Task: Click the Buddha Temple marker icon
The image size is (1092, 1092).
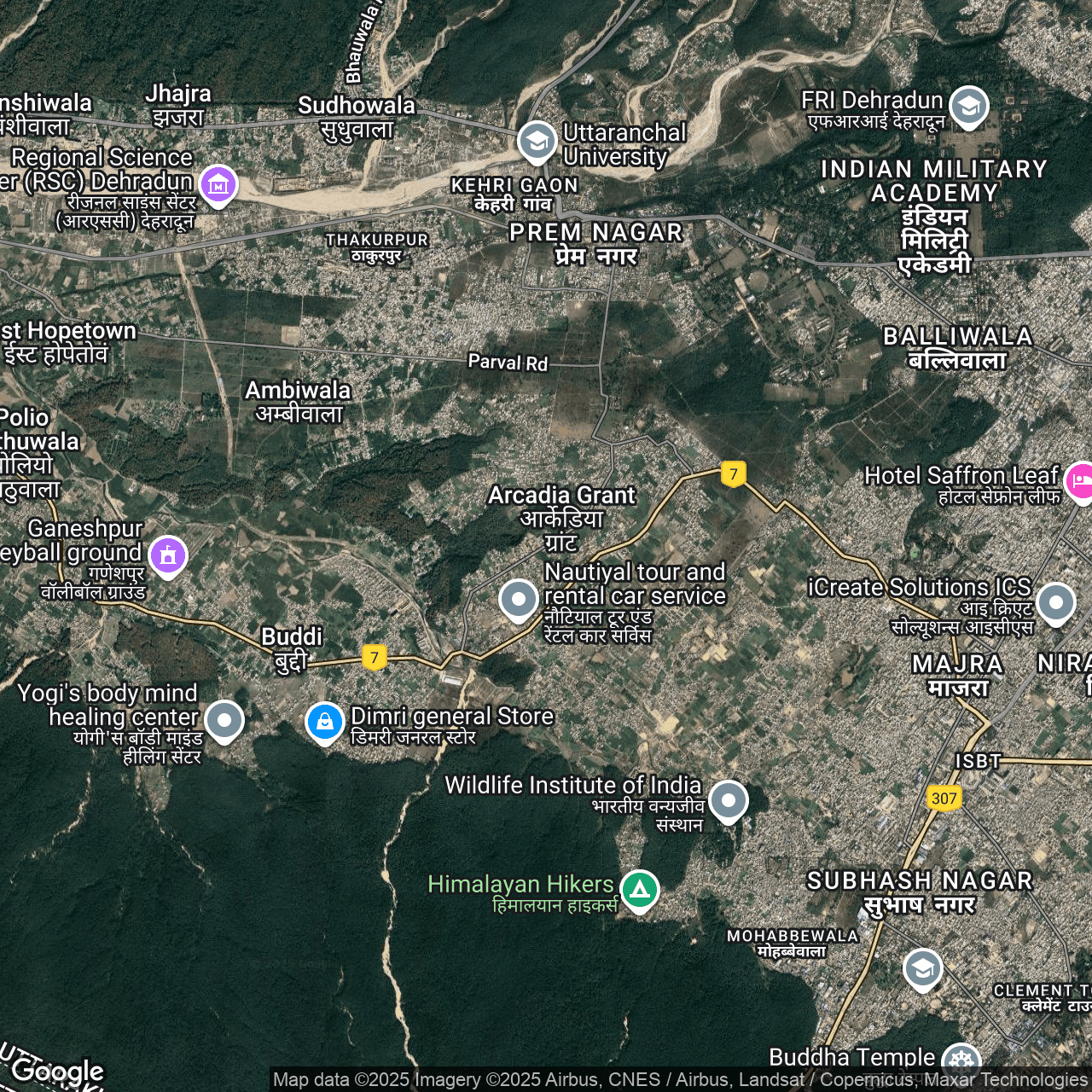Action: click(961, 1060)
